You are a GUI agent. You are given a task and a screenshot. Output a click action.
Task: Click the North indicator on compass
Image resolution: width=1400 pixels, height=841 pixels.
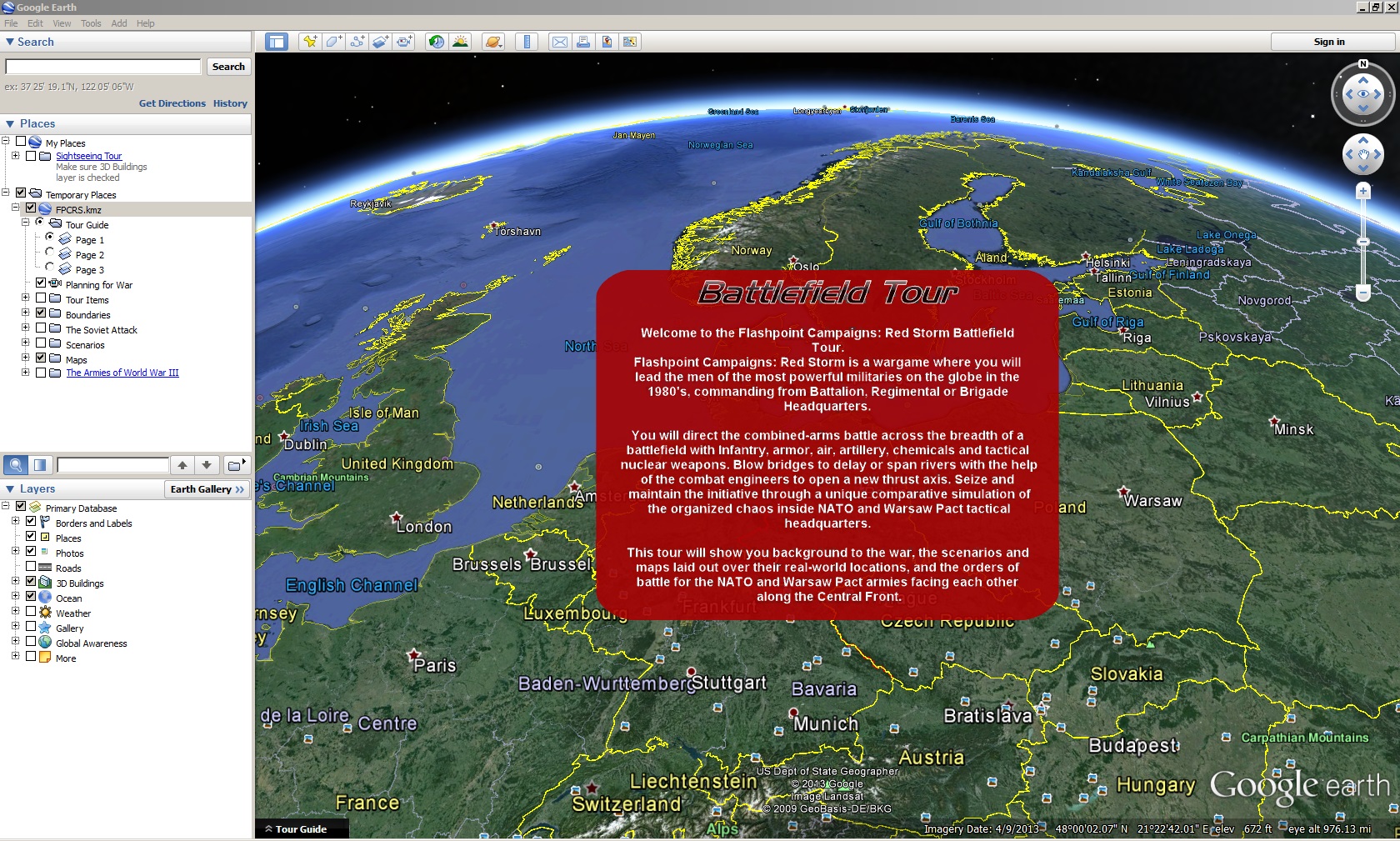point(1363,64)
